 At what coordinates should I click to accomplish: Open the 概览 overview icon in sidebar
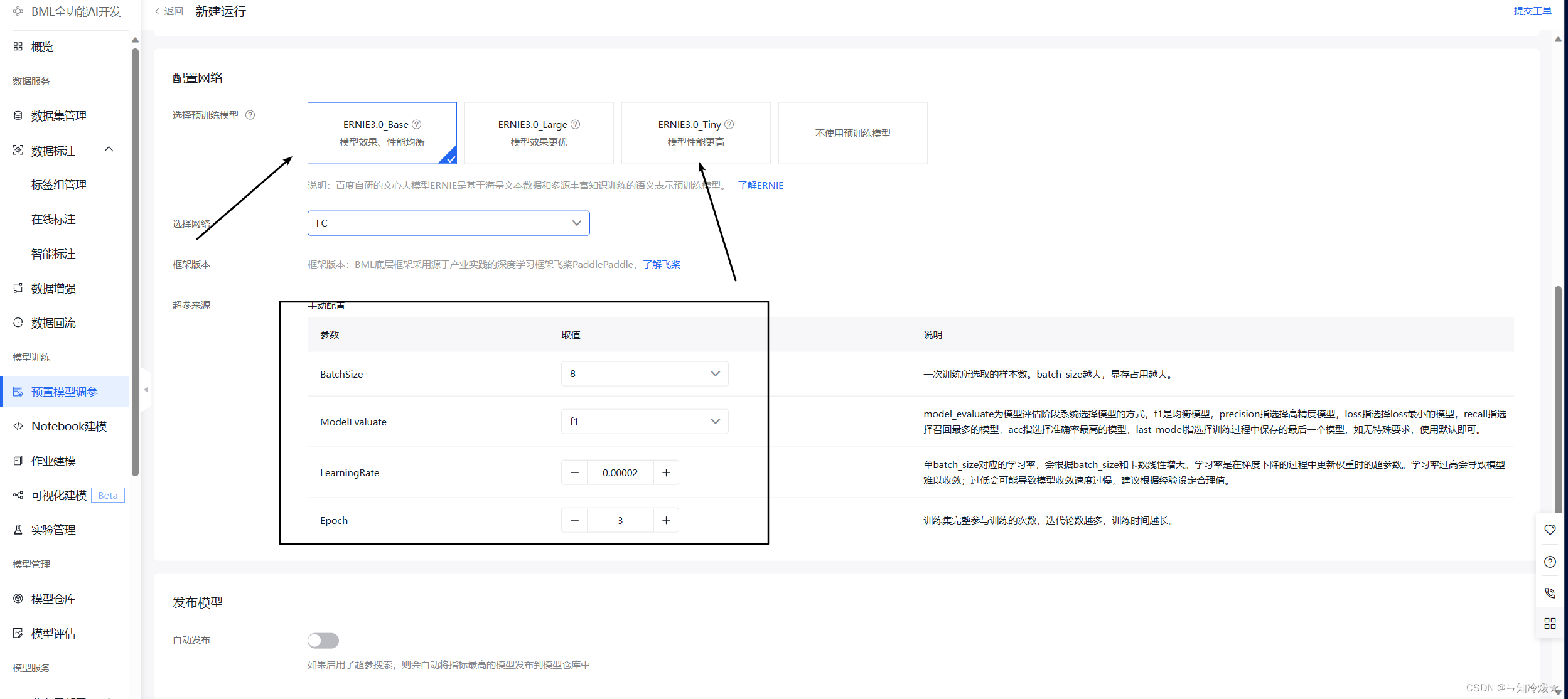pyautogui.click(x=18, y=46)
